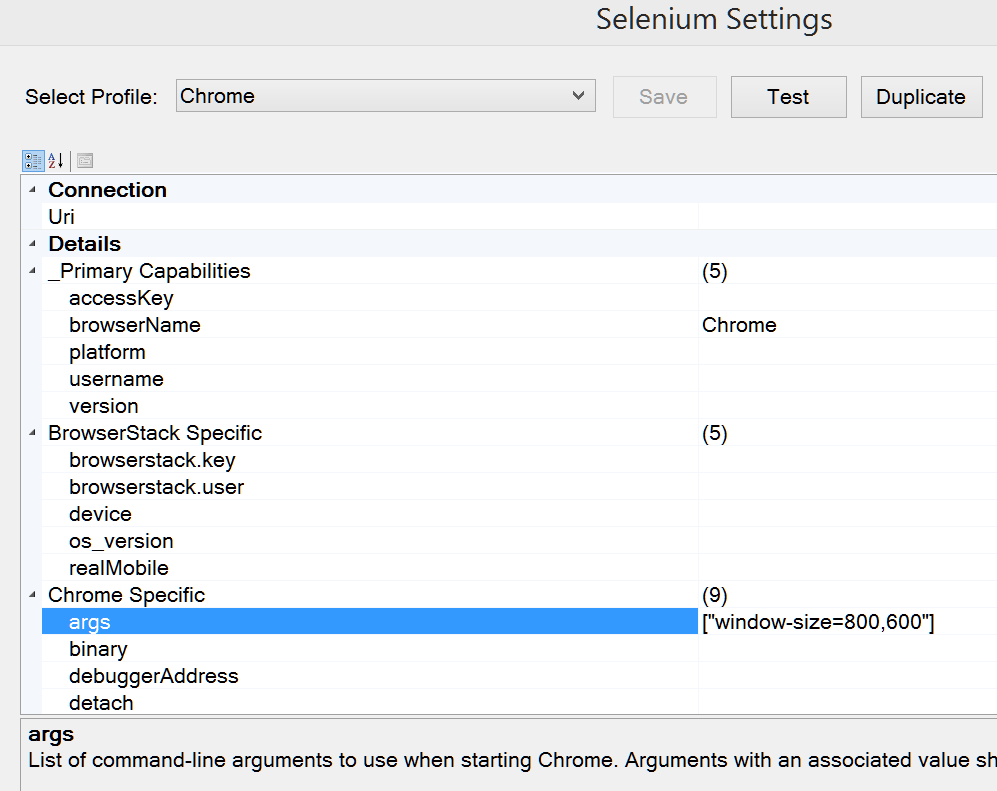This screenshot has height=791, width=997.
Task: Choose the debuggerAddress property
Action: pyautogui.click(x=154, y=676)
